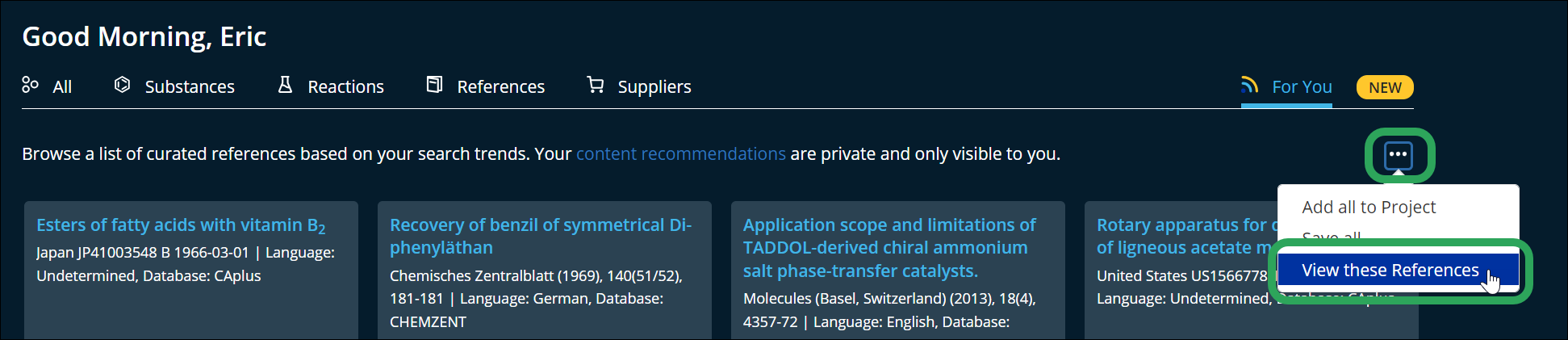Open TADDOL-derived chiral ammonium article
1568x340 pixels.
(889, 248)
